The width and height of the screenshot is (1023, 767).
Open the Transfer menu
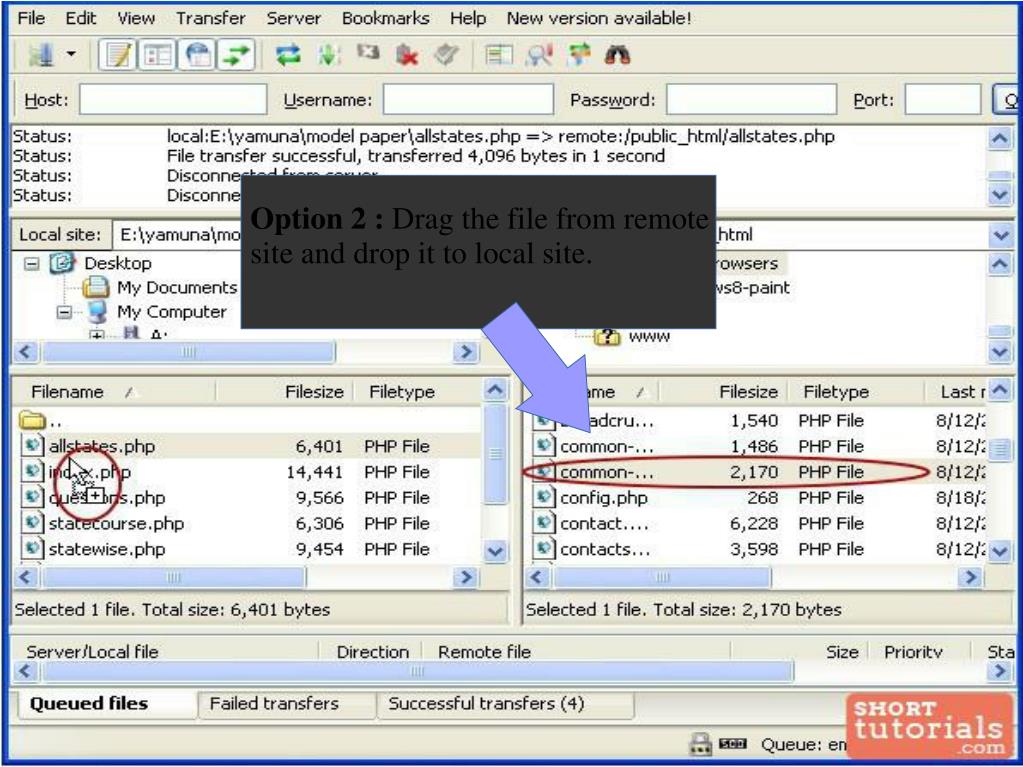[210, 18]
